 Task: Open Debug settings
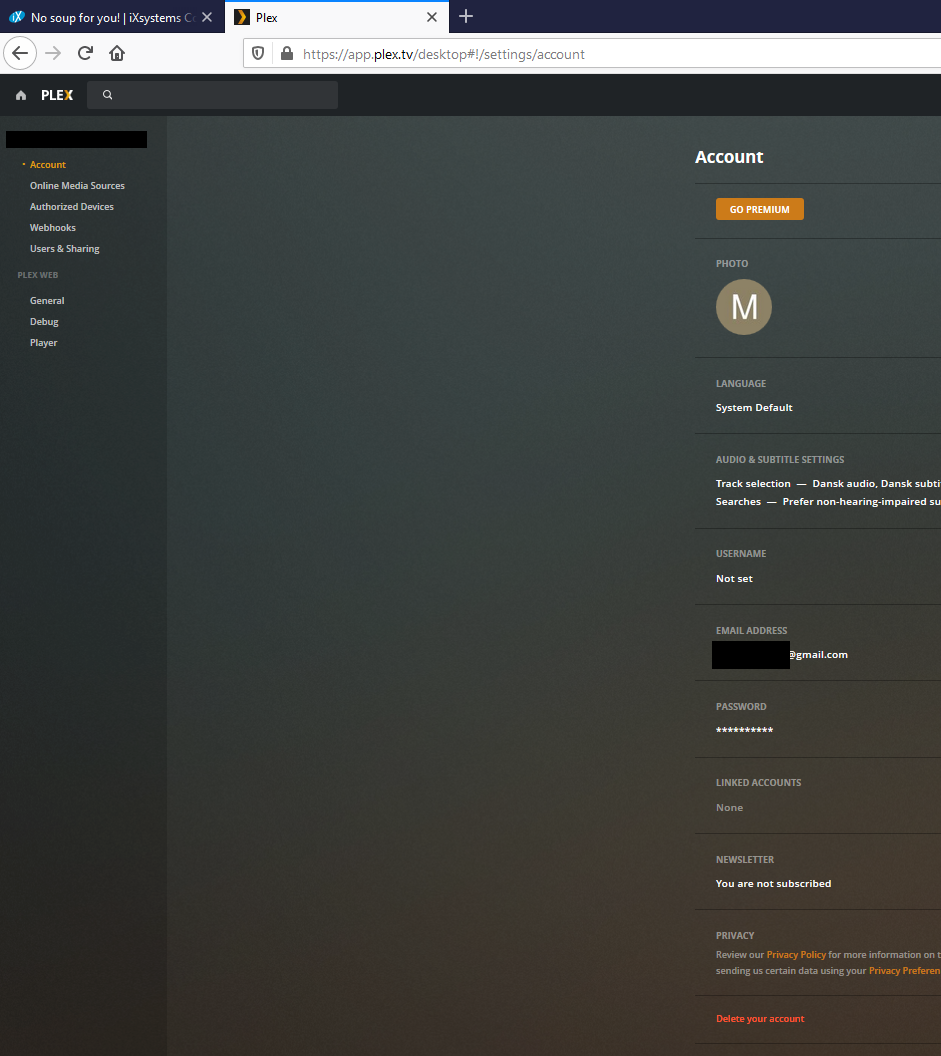point(44,321)
